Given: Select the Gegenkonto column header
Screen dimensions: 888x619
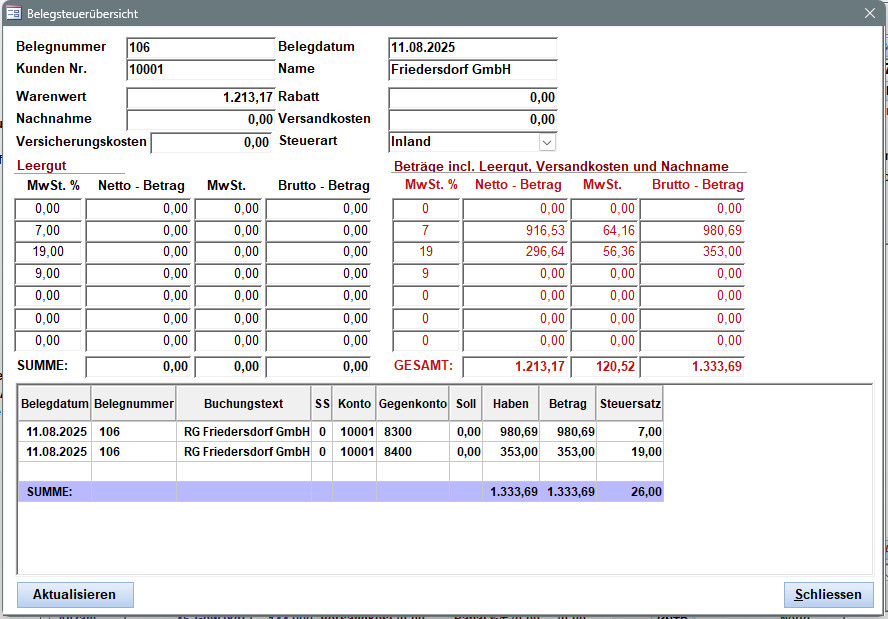Looking at the screenshot, I should pos(412,403).
